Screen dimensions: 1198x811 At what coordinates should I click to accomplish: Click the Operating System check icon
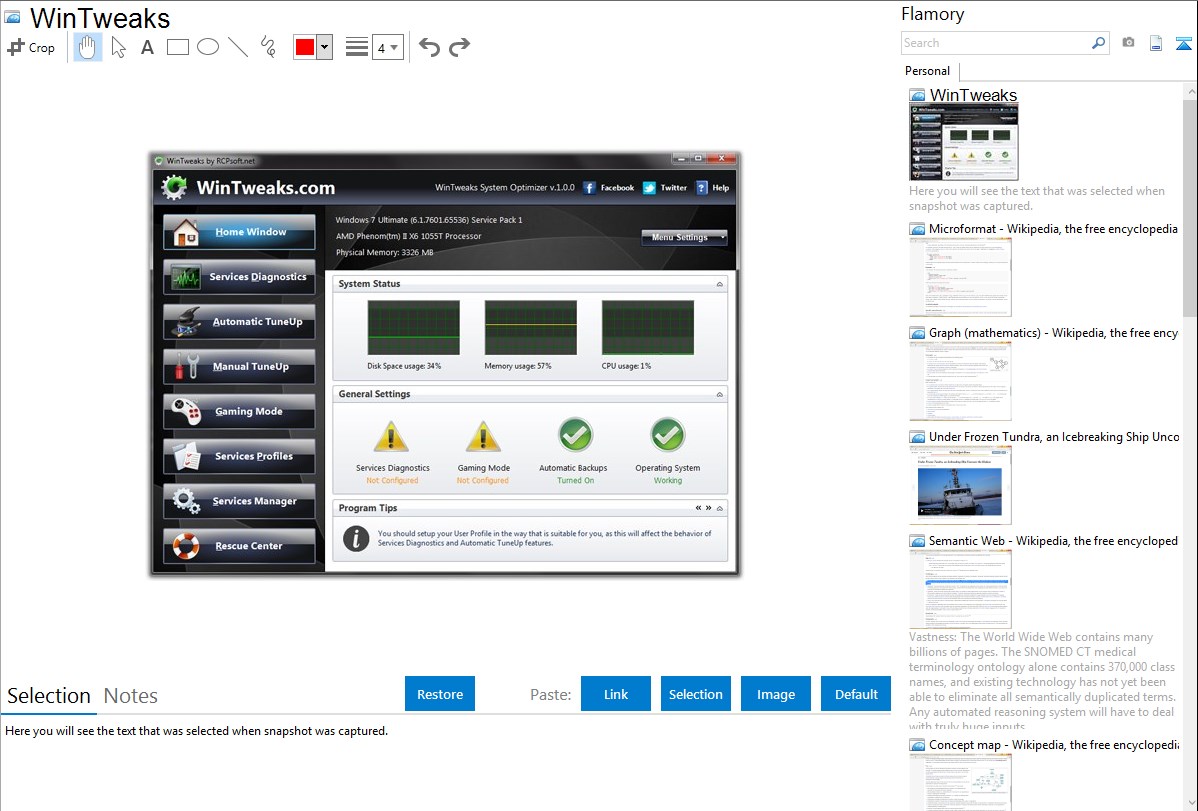coord(668,435)
